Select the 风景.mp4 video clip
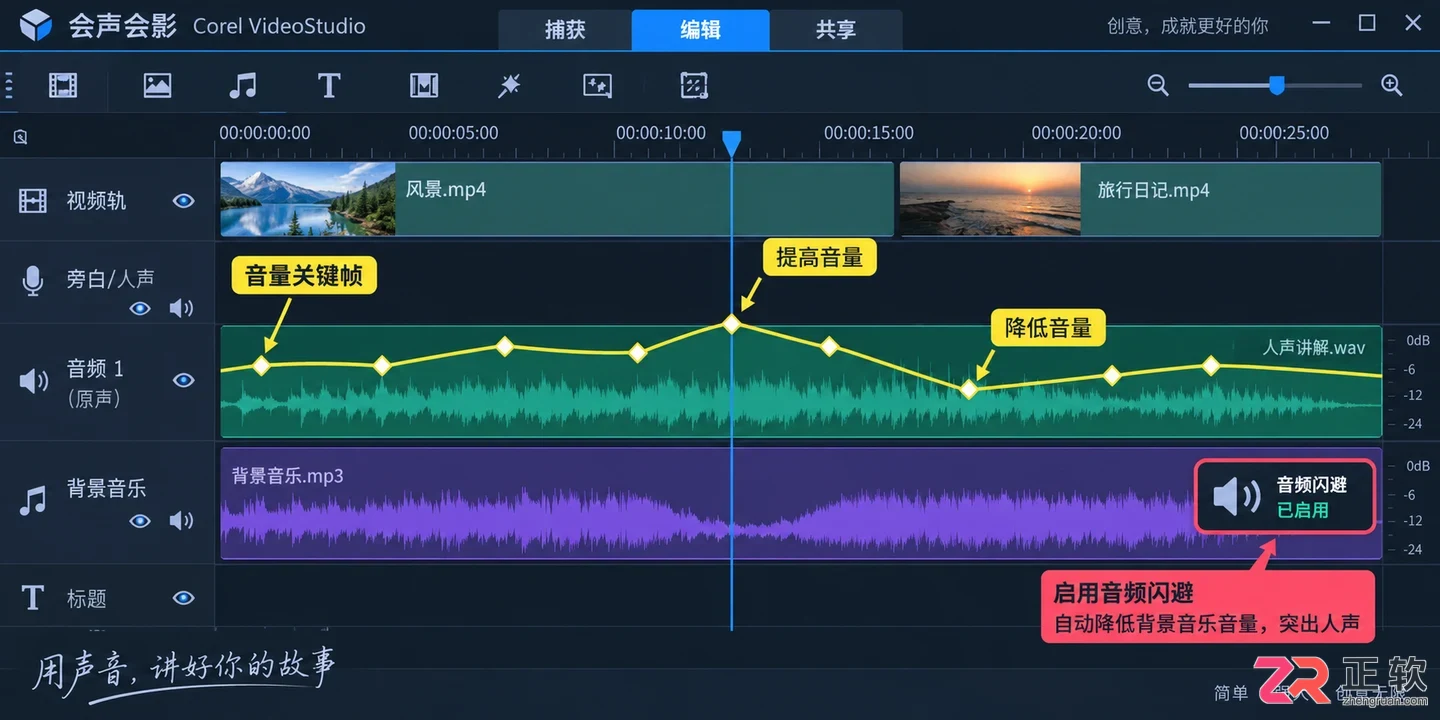This screenshot has height=720, width=1440. pos(556,199)
